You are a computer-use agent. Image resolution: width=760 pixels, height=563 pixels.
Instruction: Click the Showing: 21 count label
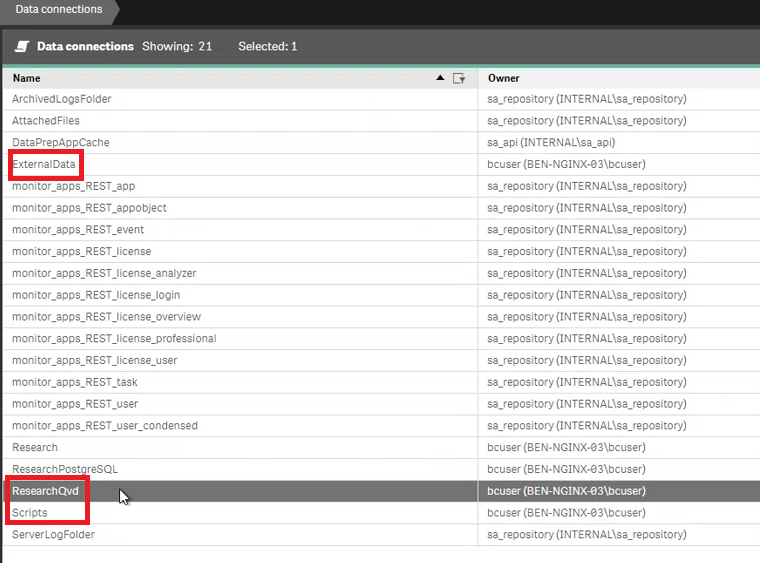(177, 47)
